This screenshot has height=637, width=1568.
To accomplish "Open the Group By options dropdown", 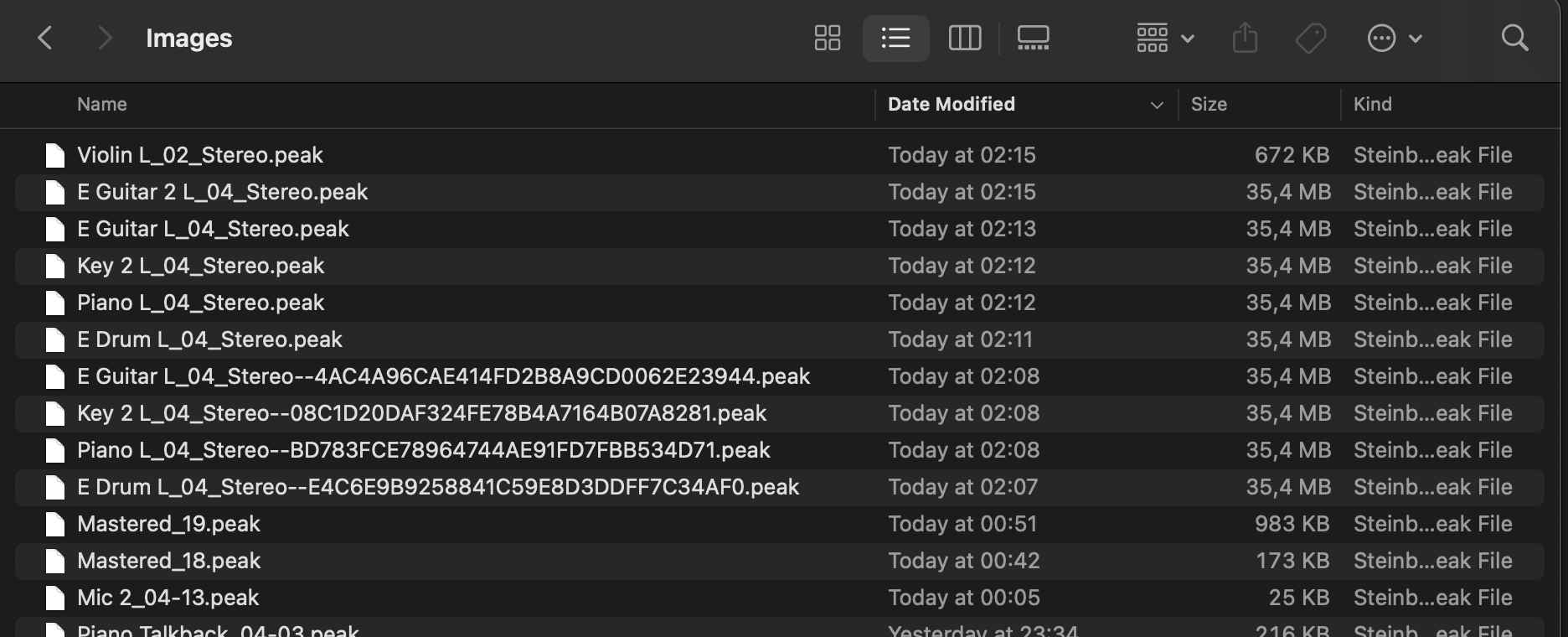I will [x=1164, y=38].
